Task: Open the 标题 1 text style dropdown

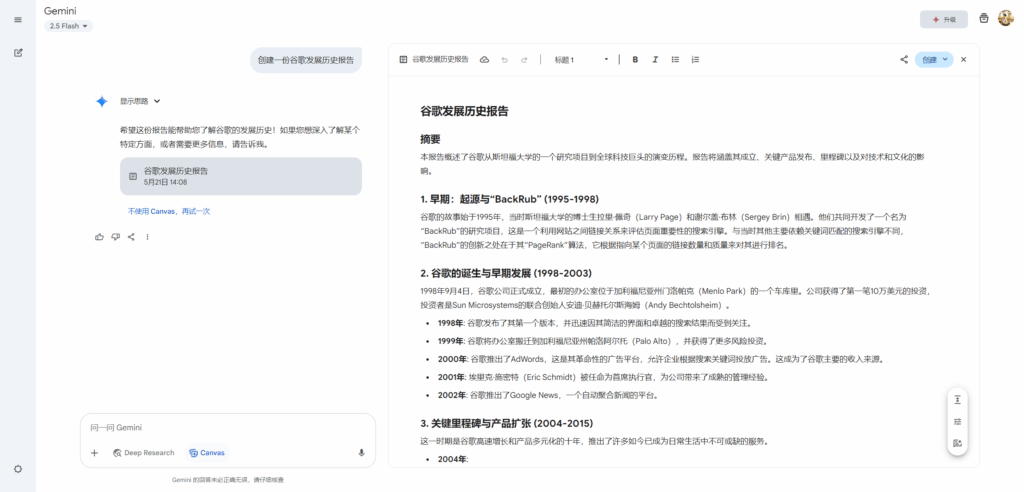Action: [581, 59]
